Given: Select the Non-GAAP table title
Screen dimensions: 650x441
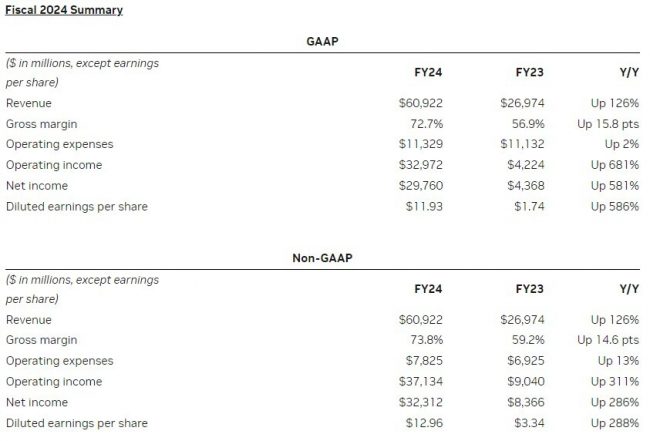Looking at the screenshot, I should pyautogui.click(x=322, y=258).
